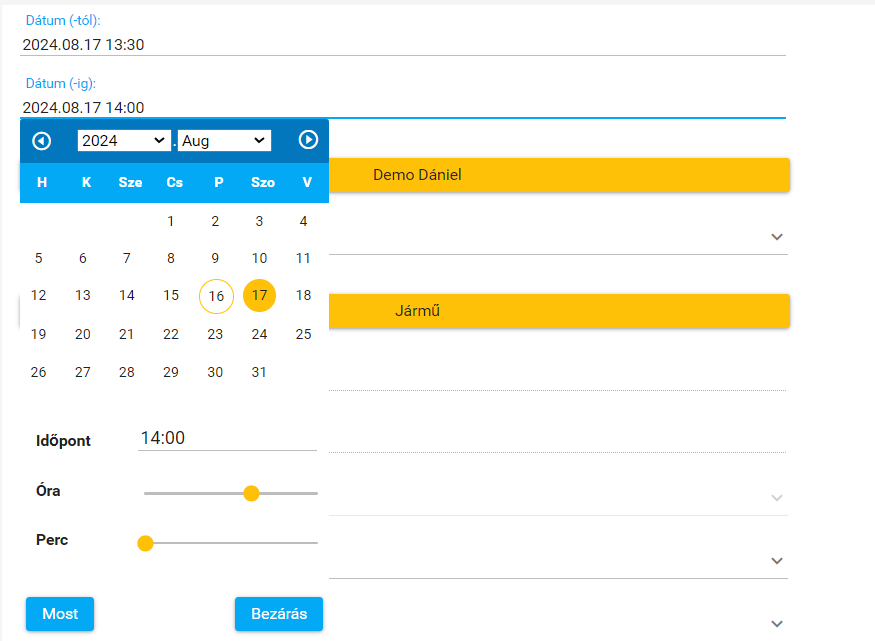Click the Óra slider handle

251,493
